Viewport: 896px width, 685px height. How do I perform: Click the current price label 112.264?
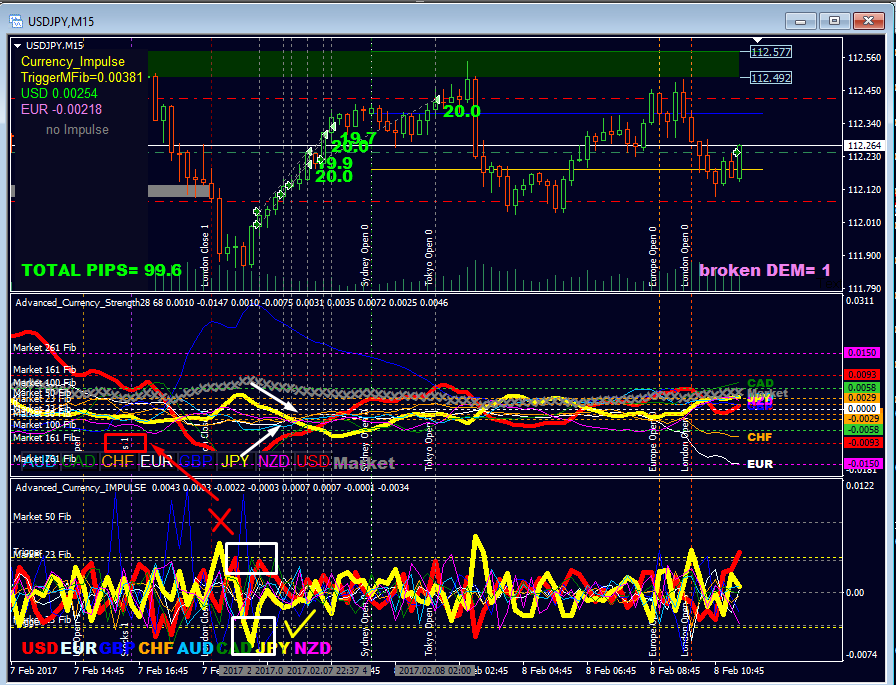864,146
